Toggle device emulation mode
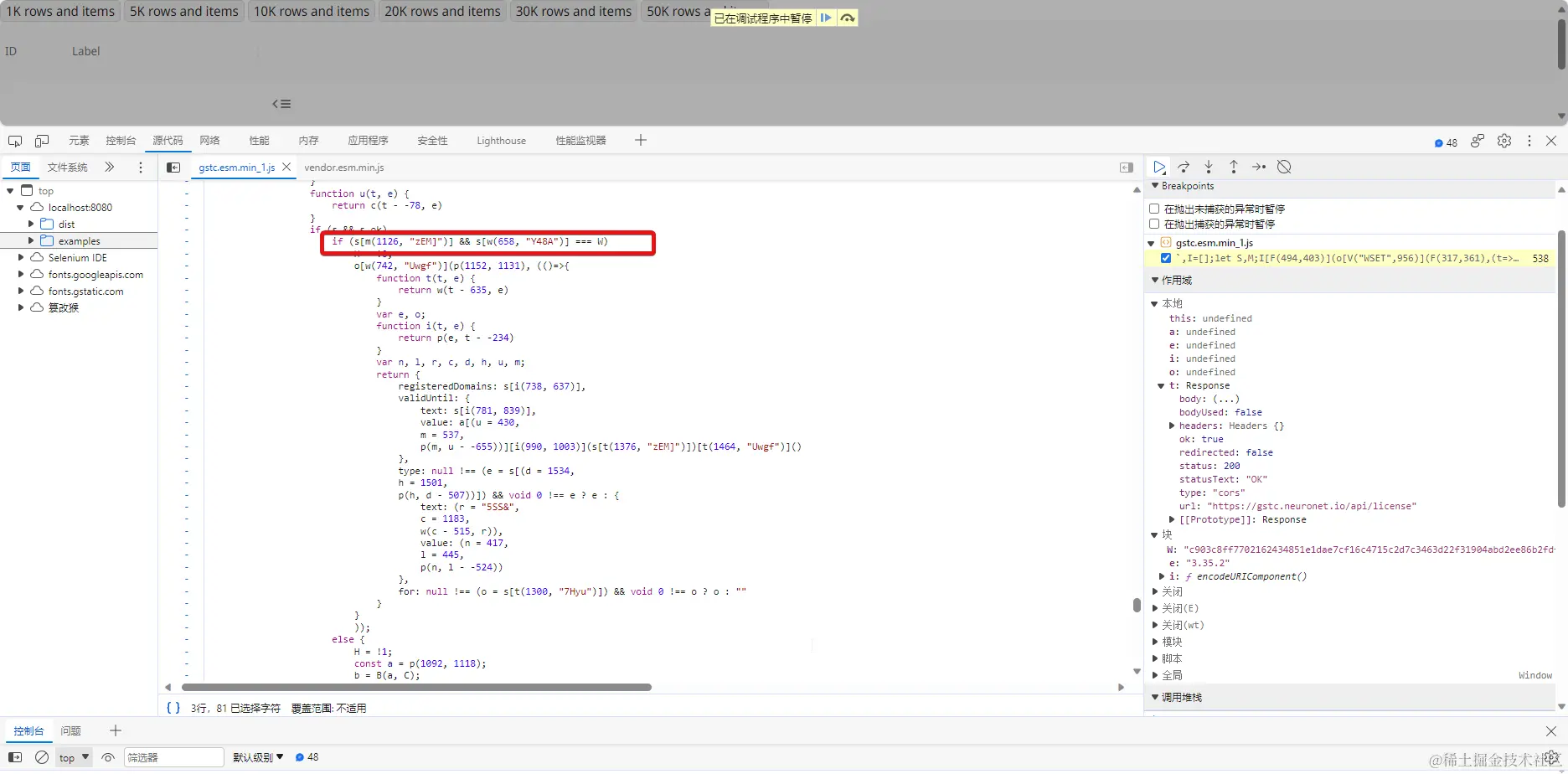Viewport: 1568px width, 774px height. 42,141
